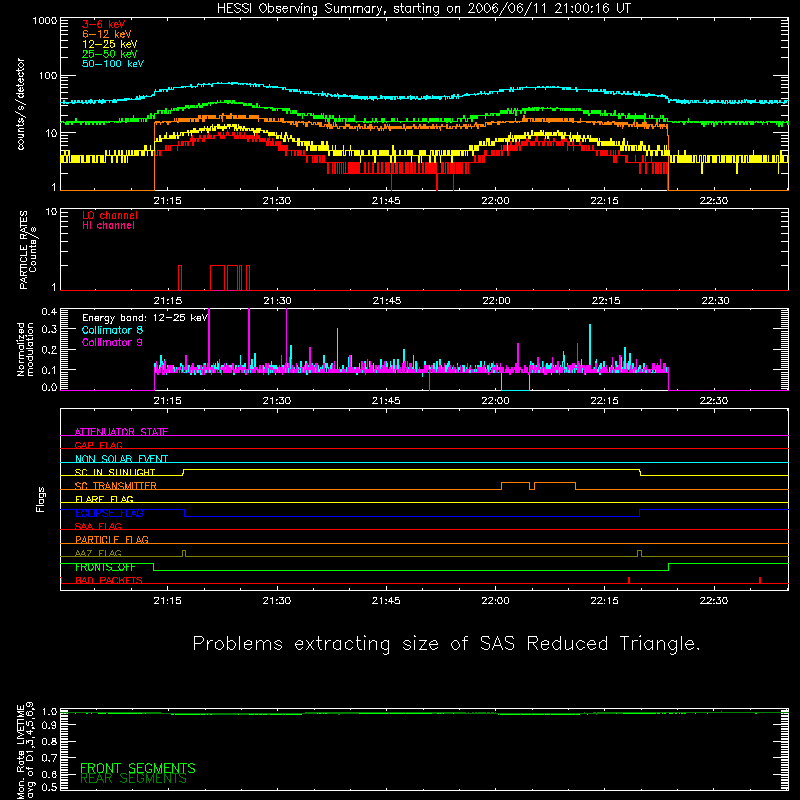
Task: Click the 22:30 label under the count-rate panel
Action: point(713,201)
